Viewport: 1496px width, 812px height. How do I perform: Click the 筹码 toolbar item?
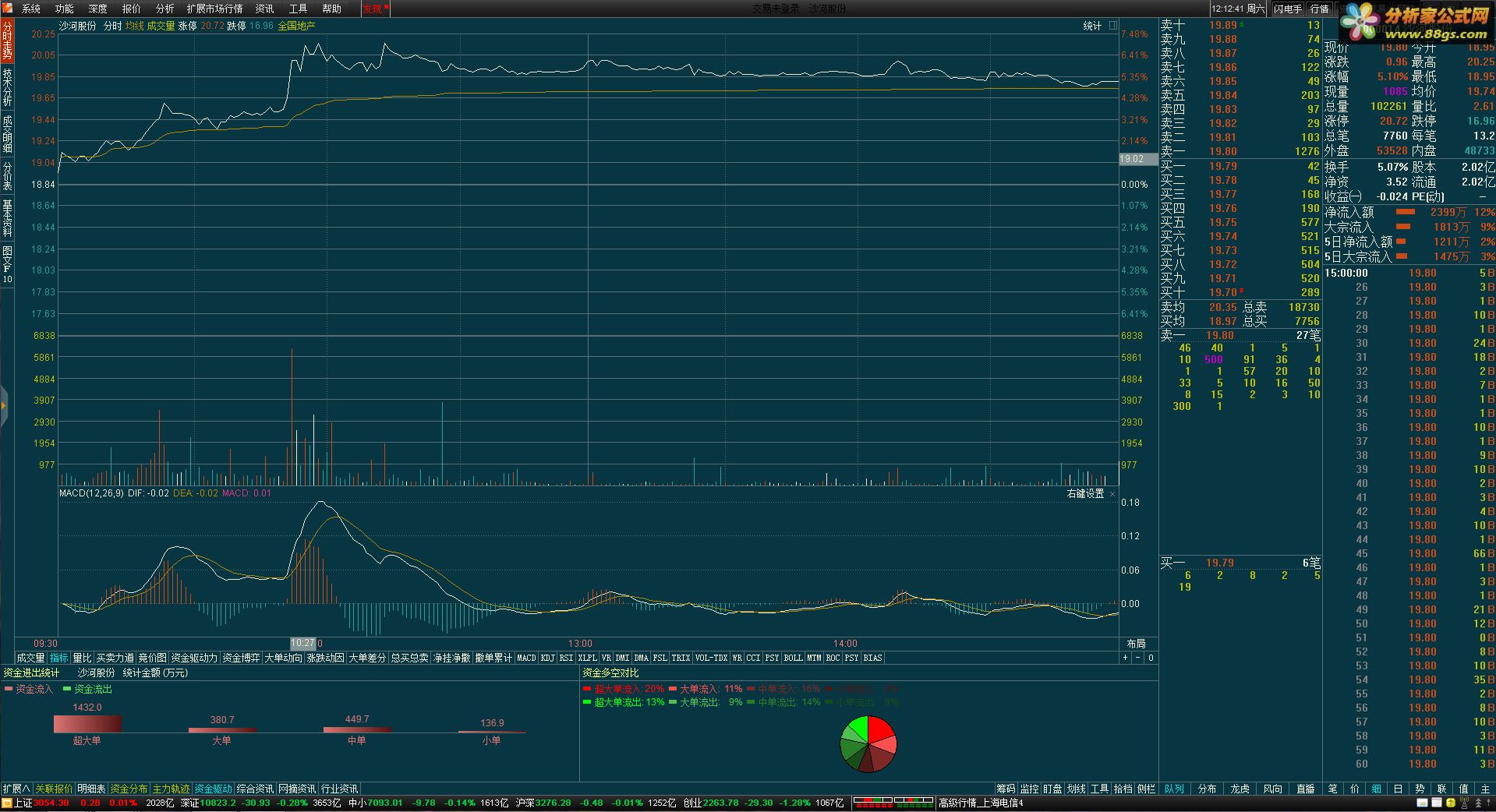tap(1006, 789)
